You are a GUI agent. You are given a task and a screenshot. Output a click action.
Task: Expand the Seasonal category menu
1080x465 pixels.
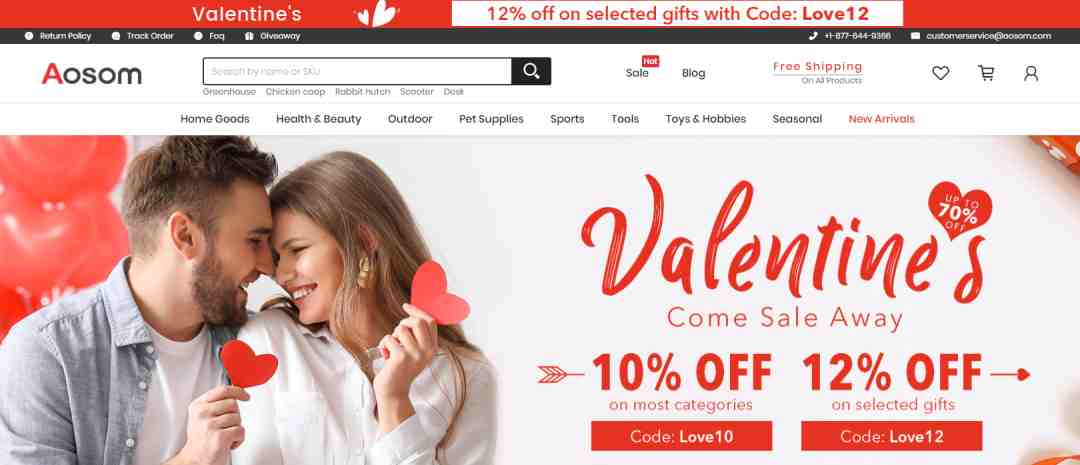(x=797, y=119)
